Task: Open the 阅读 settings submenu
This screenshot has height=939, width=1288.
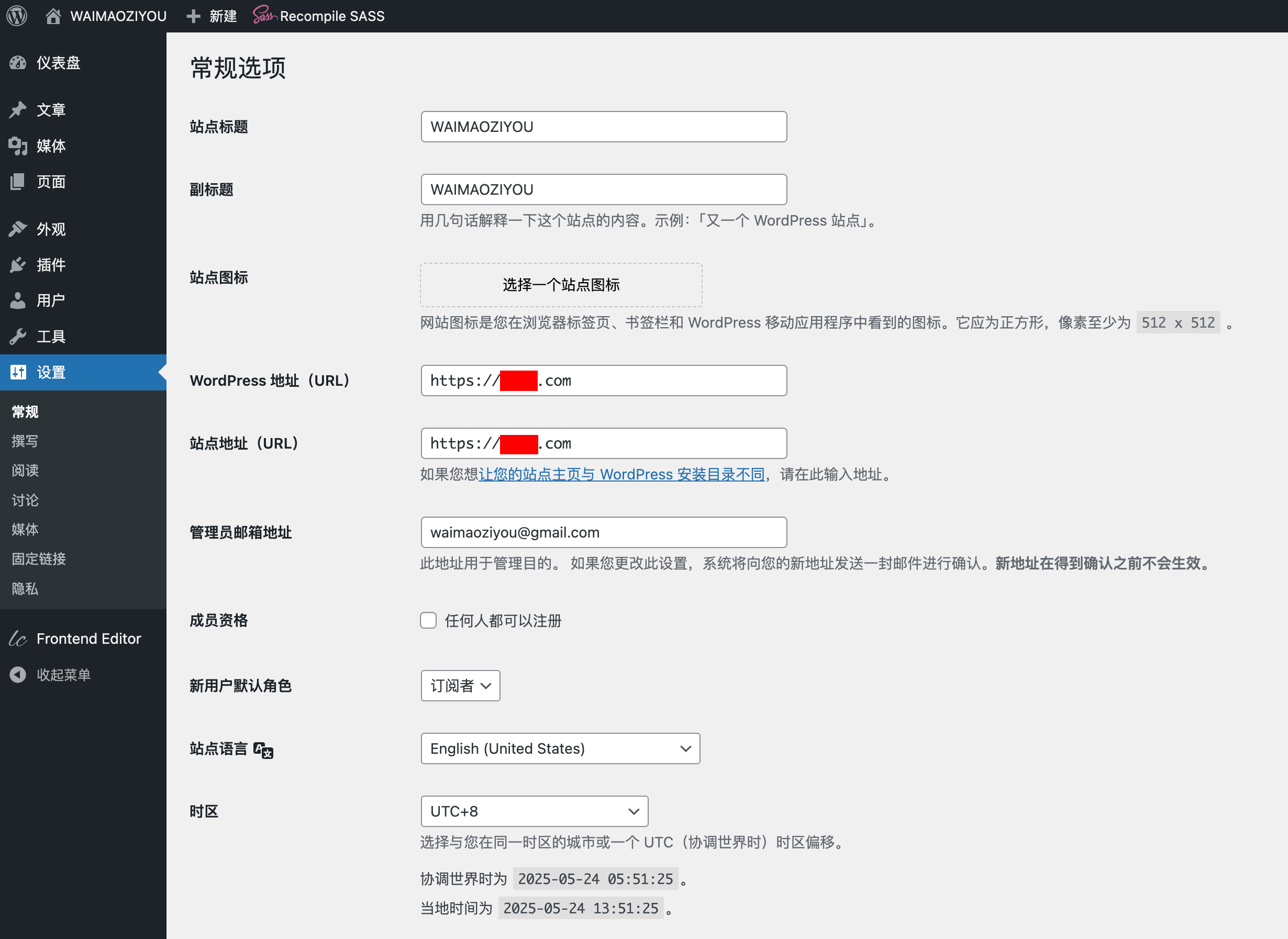Action: 25,470
